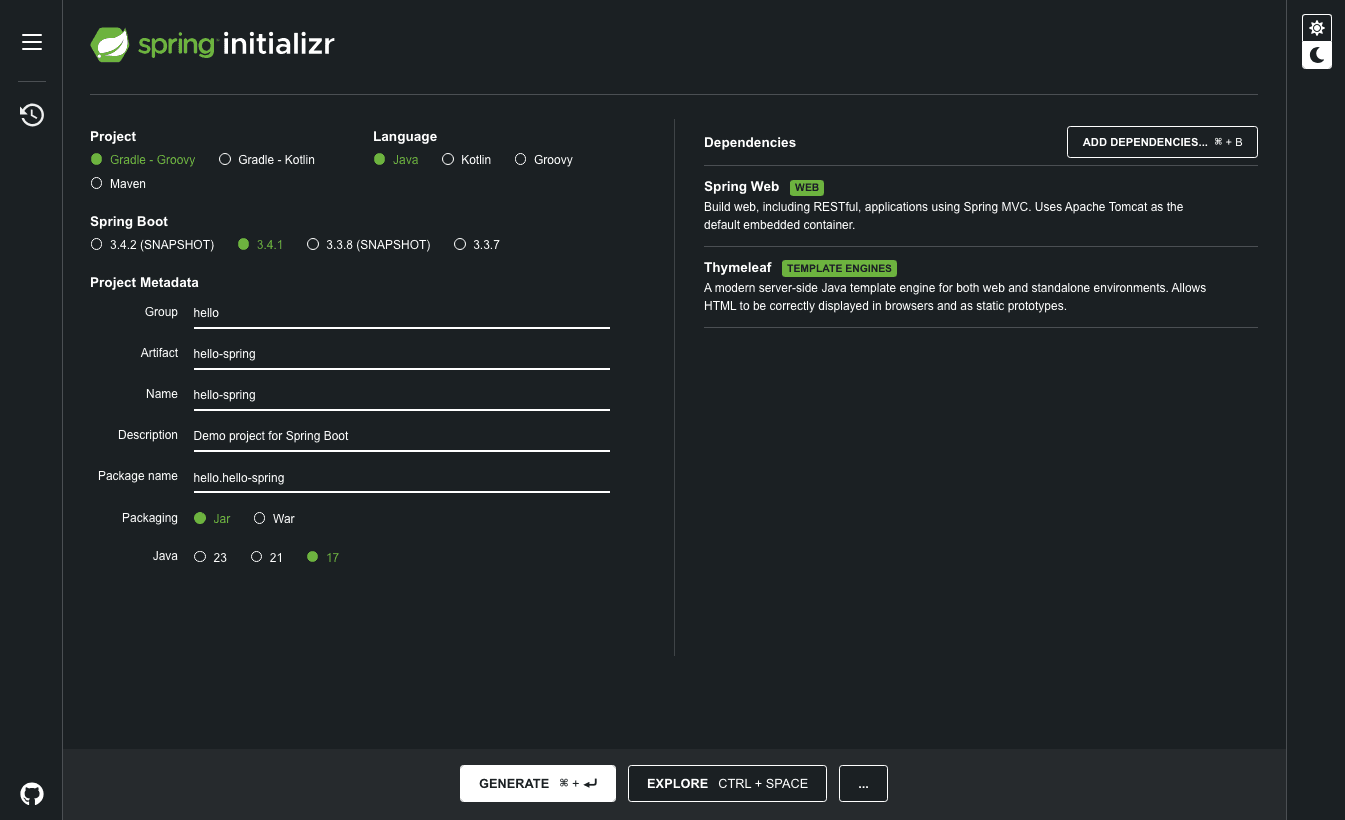Screen dimensions: 1345x820
Task: Click the Spring Initializr logo
Action: tap(212, 45)
